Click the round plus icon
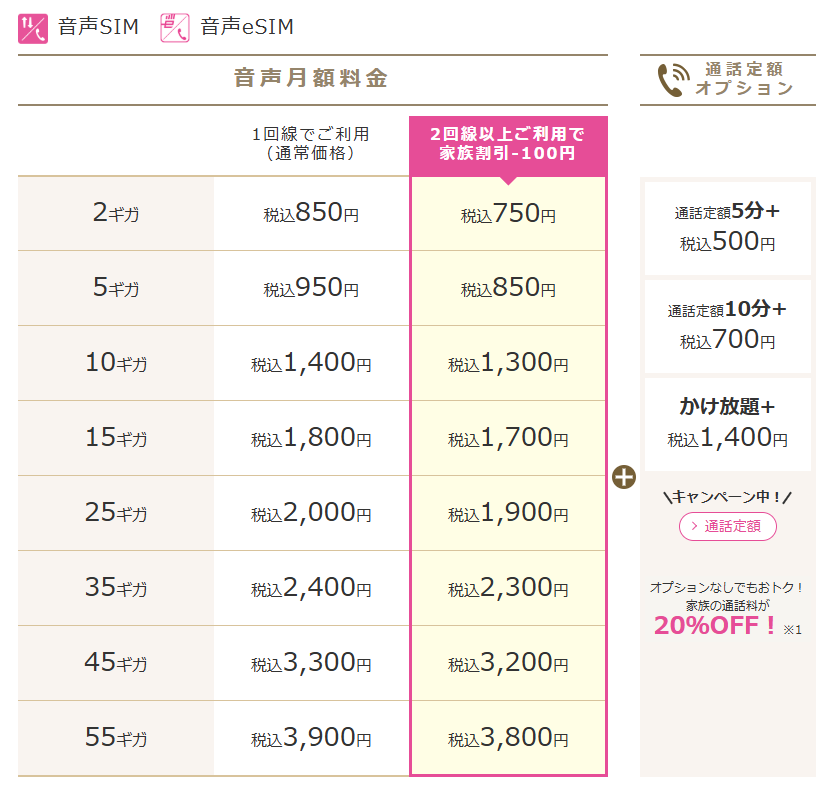Screen dimensions: 832x785 pyautogui.click(x=624, y=477)
